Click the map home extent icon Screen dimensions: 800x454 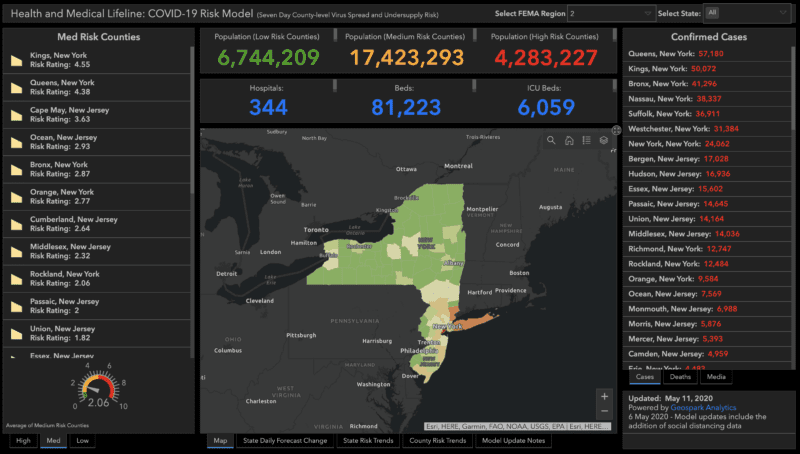click(x=568, y=140)
